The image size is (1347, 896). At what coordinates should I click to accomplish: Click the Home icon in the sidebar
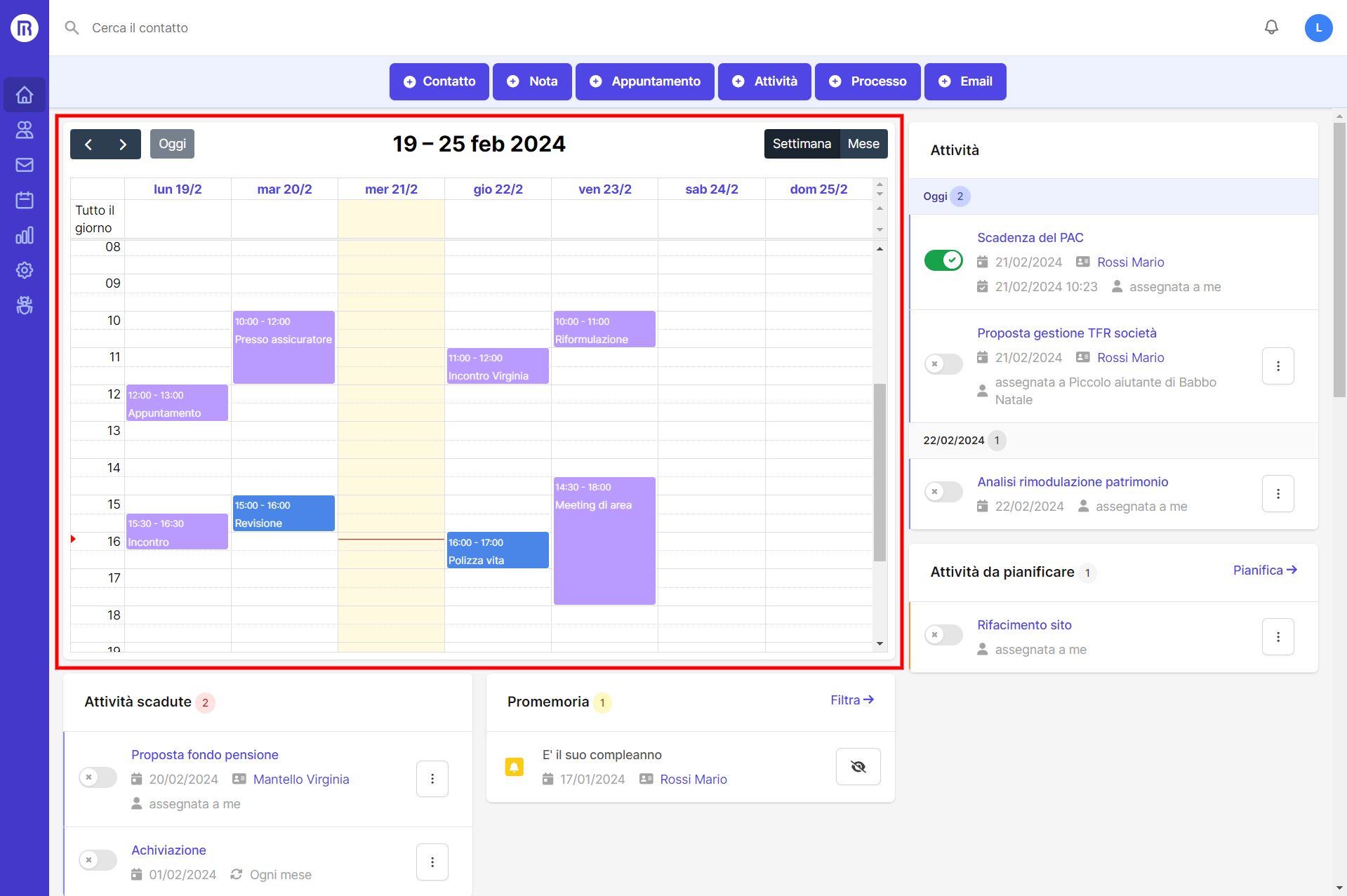[x=25, y=95]
